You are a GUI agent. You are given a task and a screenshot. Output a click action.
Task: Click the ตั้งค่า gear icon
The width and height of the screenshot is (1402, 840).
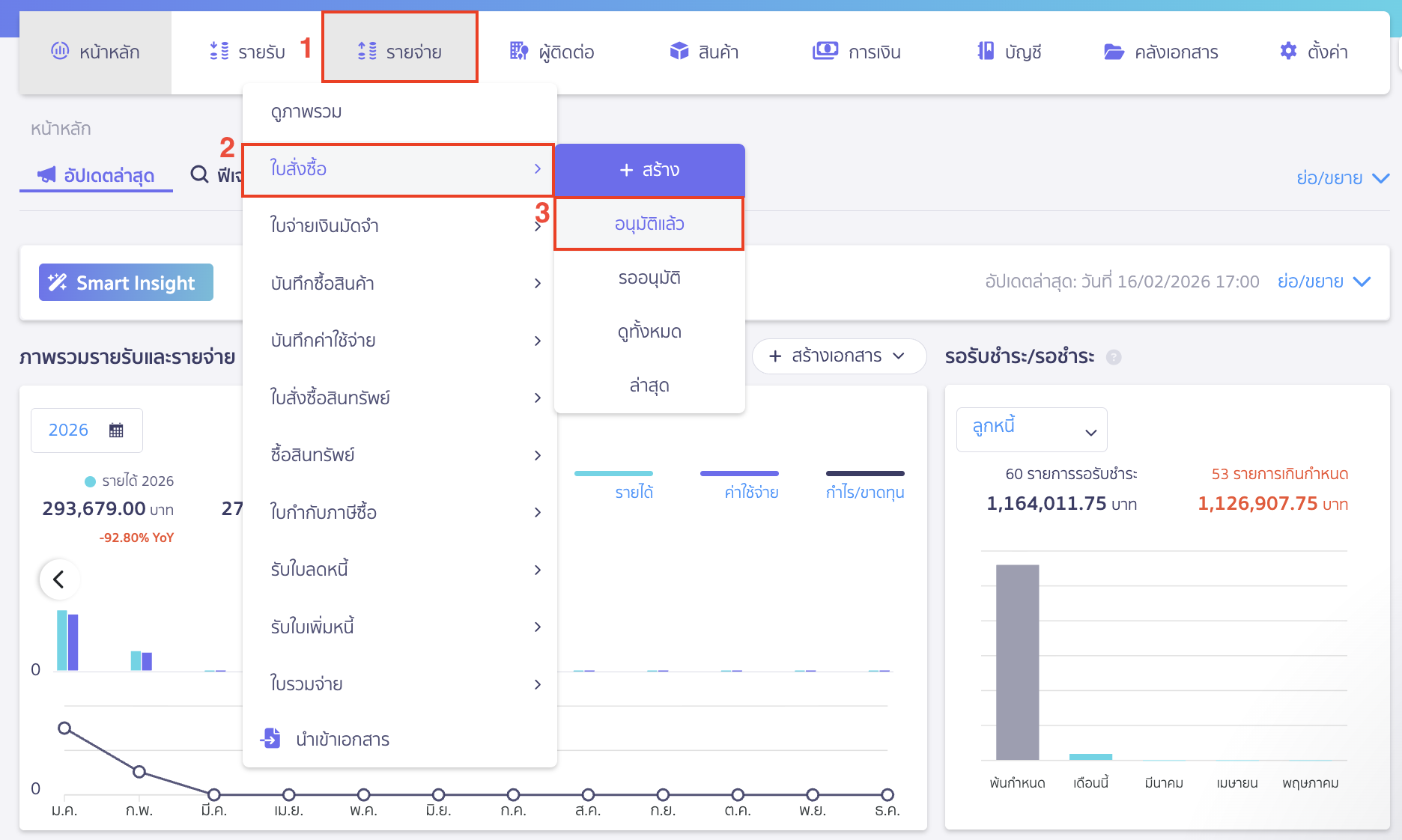1287,51
